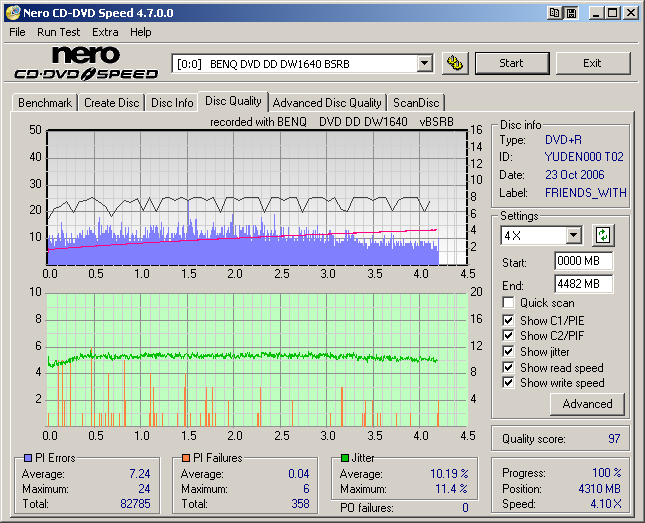Click PI Failures total 358
Viewport: 645px width, 523px height.
click(300, 504)
